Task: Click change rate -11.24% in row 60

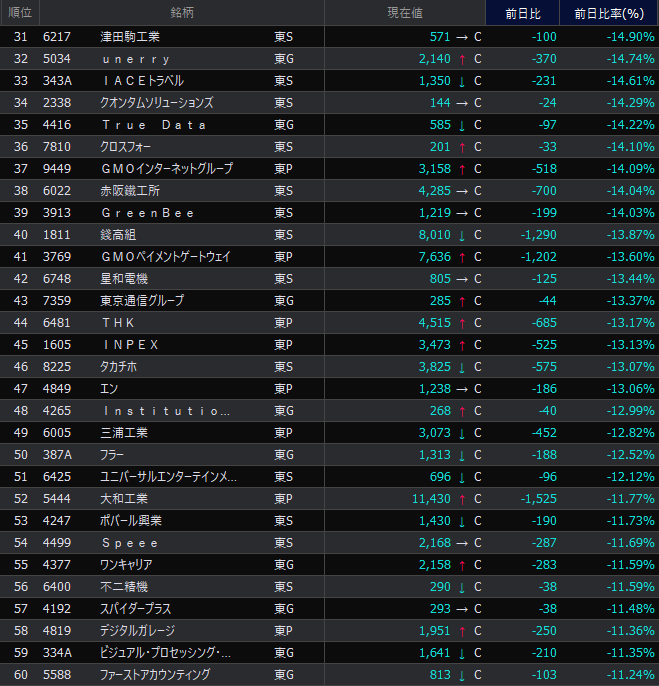Action: (631, 675)
